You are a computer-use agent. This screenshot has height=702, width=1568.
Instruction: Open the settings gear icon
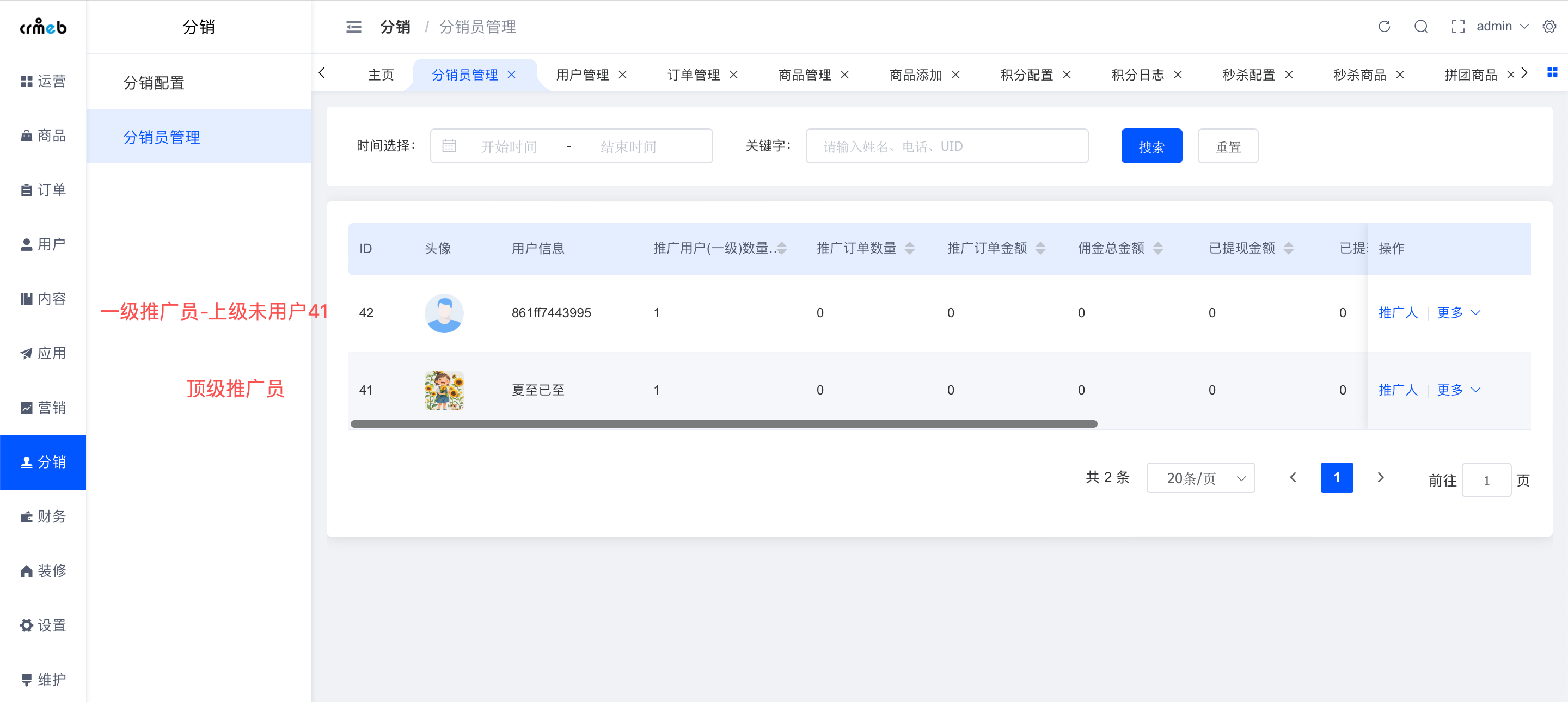click(1549, 26)
